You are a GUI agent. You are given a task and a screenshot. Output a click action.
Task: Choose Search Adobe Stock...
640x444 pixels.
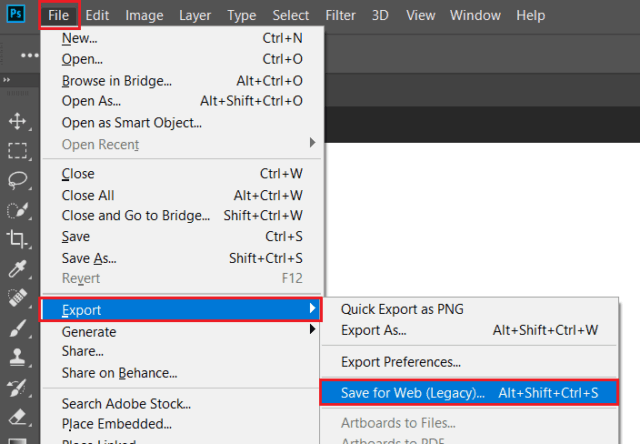coord(180,404)
